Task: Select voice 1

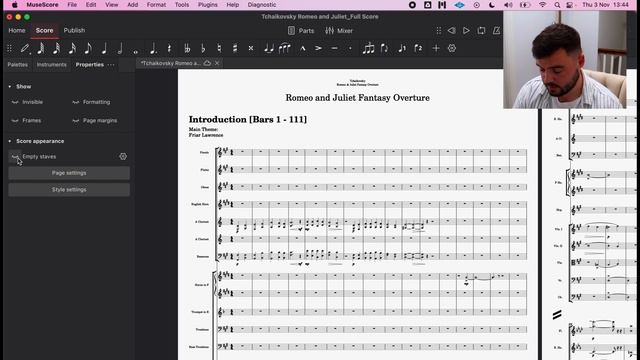Action: coord(402,49)
